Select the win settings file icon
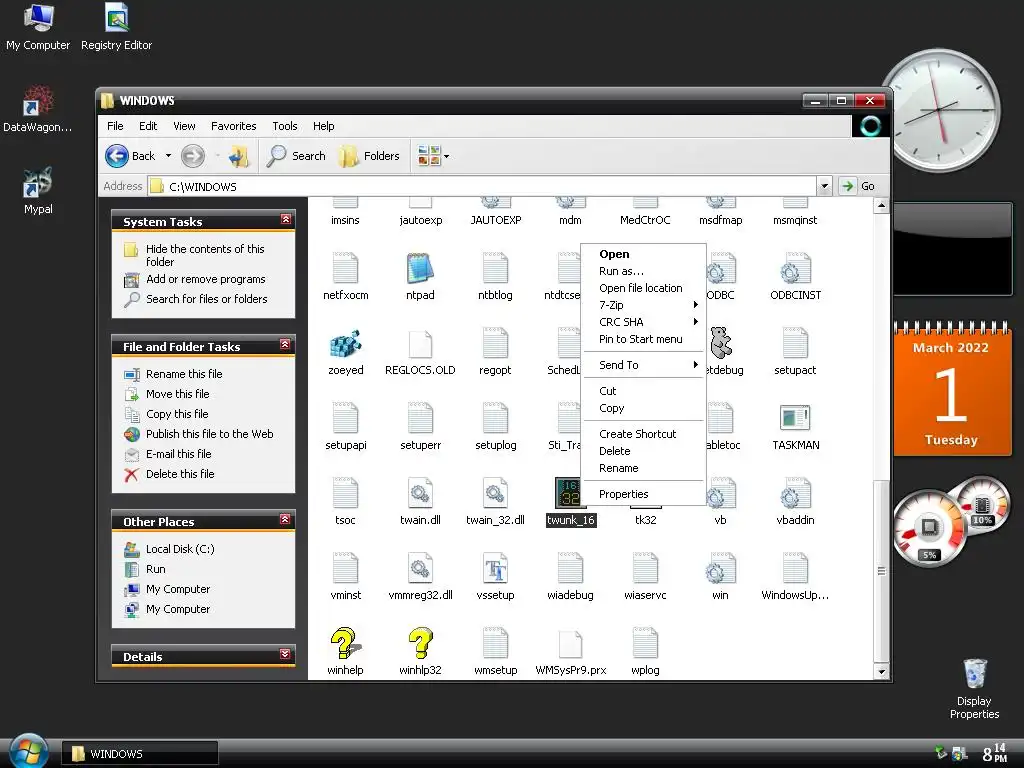Image resolution: width=1024 pixels, height=768 pixels. (x=720, y=568)
